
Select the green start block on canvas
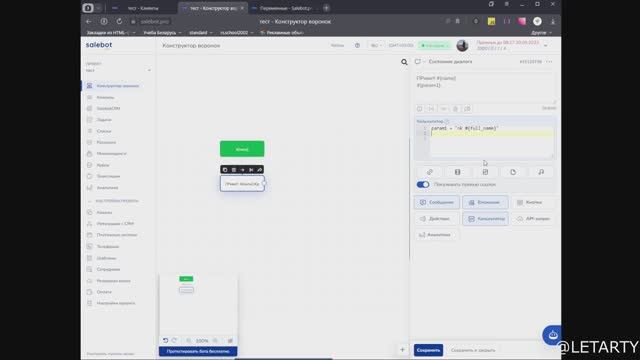pyautogui.click(x=242, y=149)
